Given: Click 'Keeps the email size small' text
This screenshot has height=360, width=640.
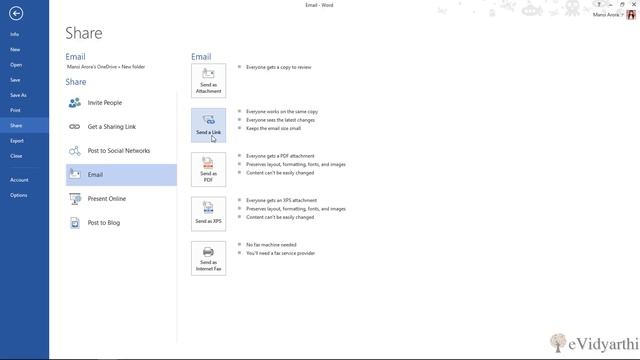Looking at the screenshot, I should [x=273, y=128].
